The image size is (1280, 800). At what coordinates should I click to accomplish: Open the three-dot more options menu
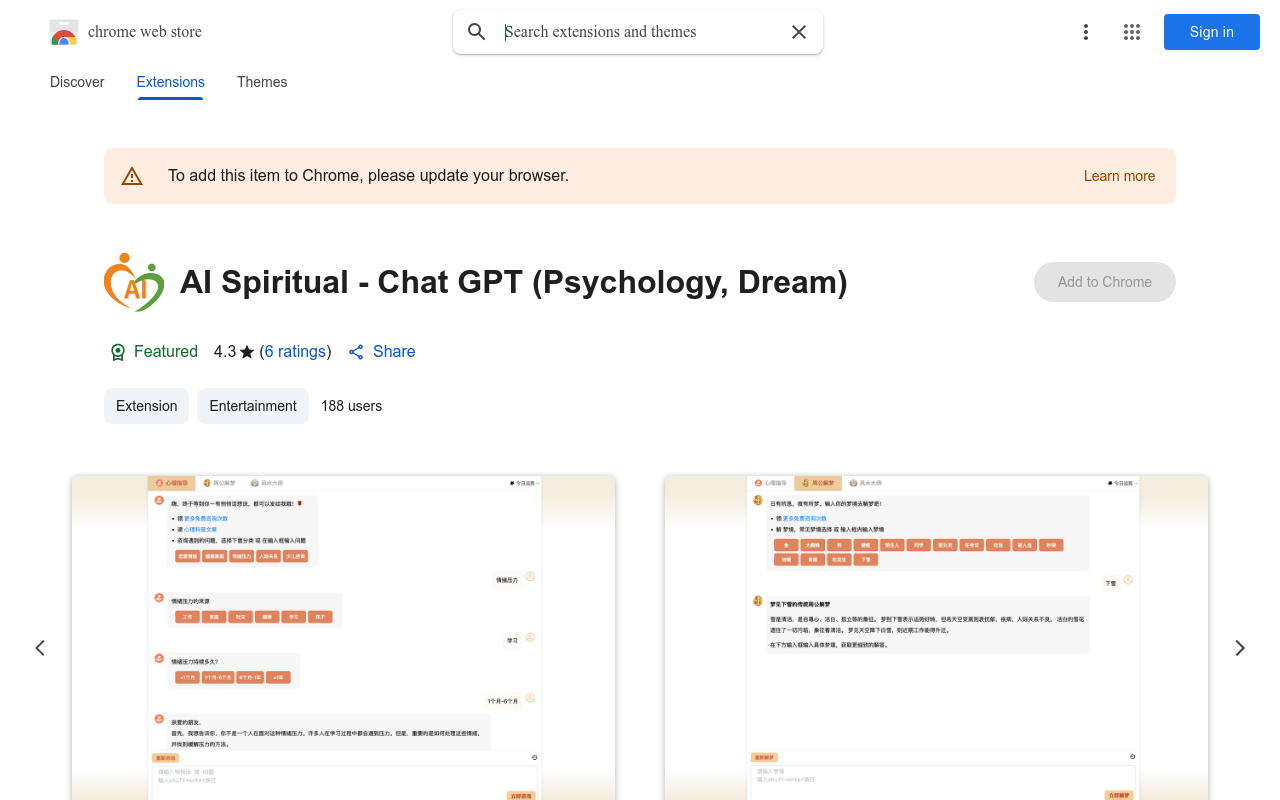click(1086, 32)
